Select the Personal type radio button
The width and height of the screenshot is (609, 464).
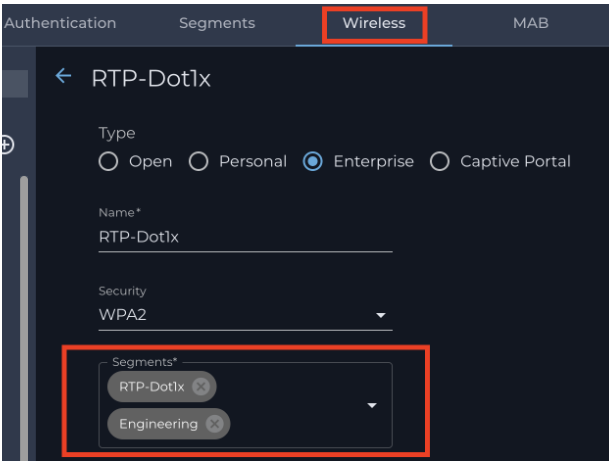point(198,161)
